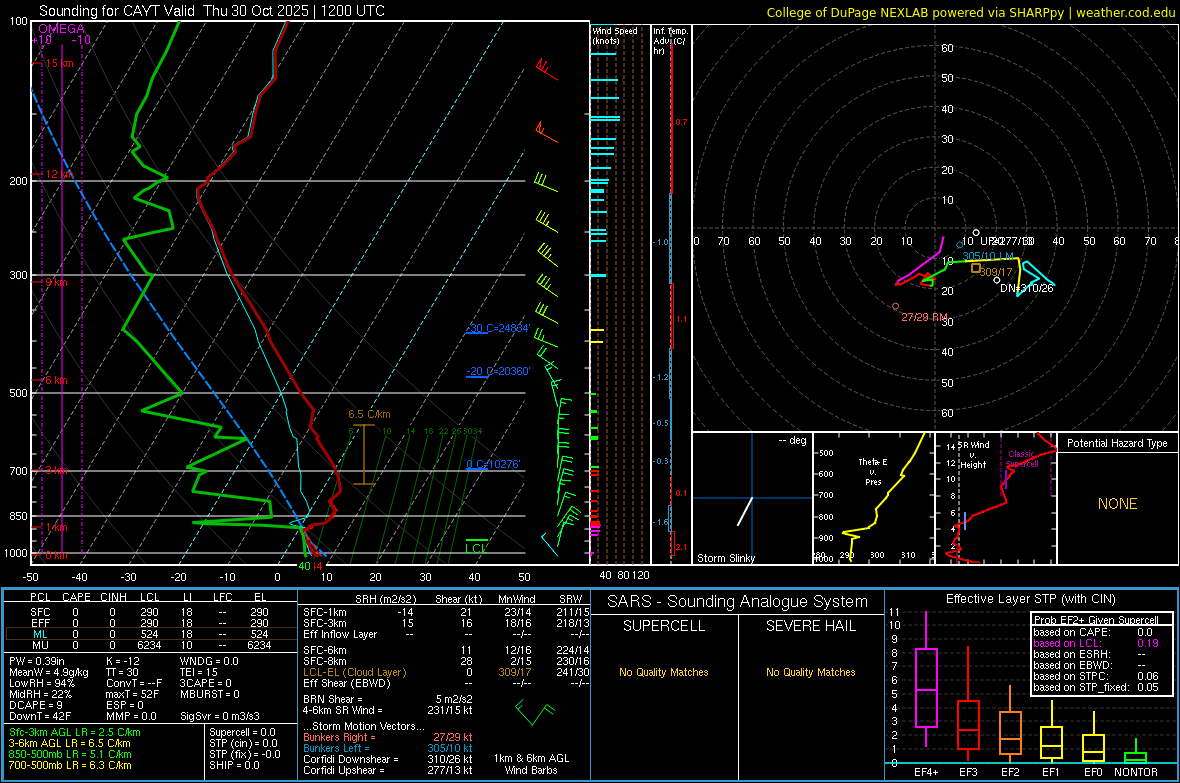Click the red Bunkers right-mover circle marker

coord(895,306)
